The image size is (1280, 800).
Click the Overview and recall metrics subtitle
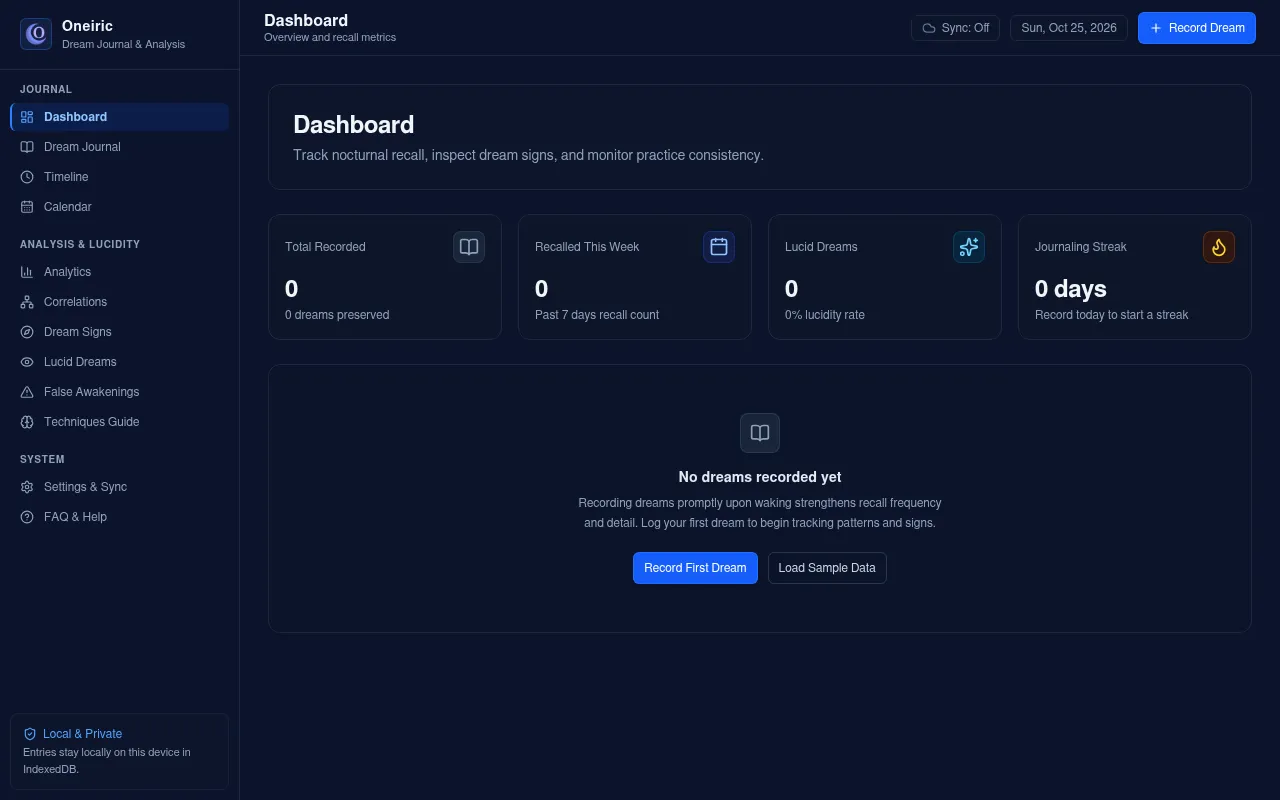[x=330, y=37]
